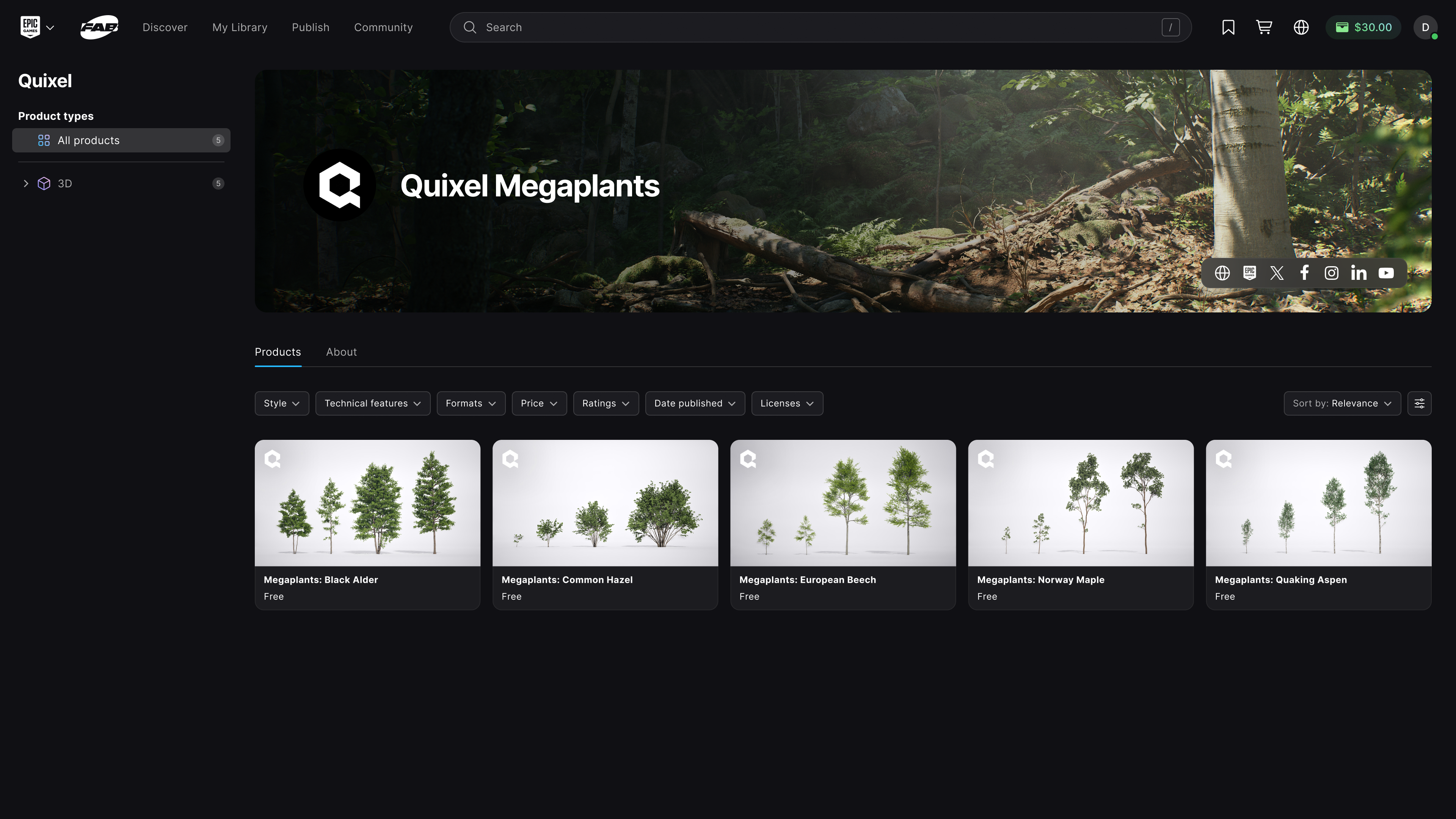Open the Date published filter
This screenshot has height=819, width=1456.
[x=695, y=403]
